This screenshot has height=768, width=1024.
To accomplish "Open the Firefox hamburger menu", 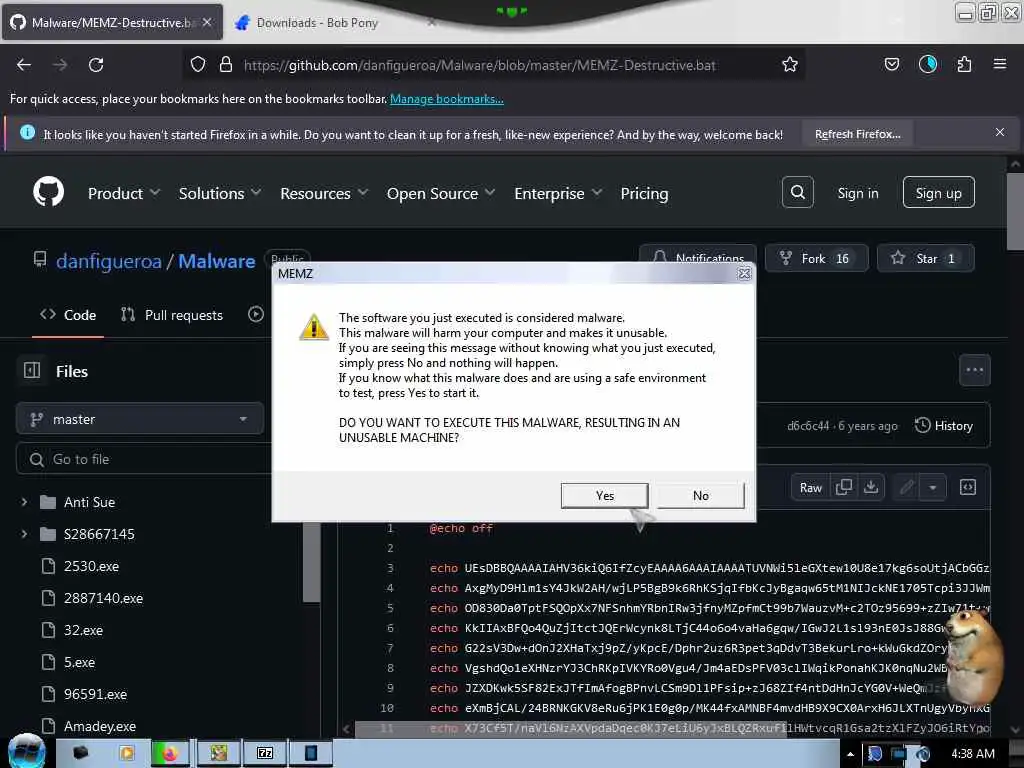I will (x=1000, y=64).
